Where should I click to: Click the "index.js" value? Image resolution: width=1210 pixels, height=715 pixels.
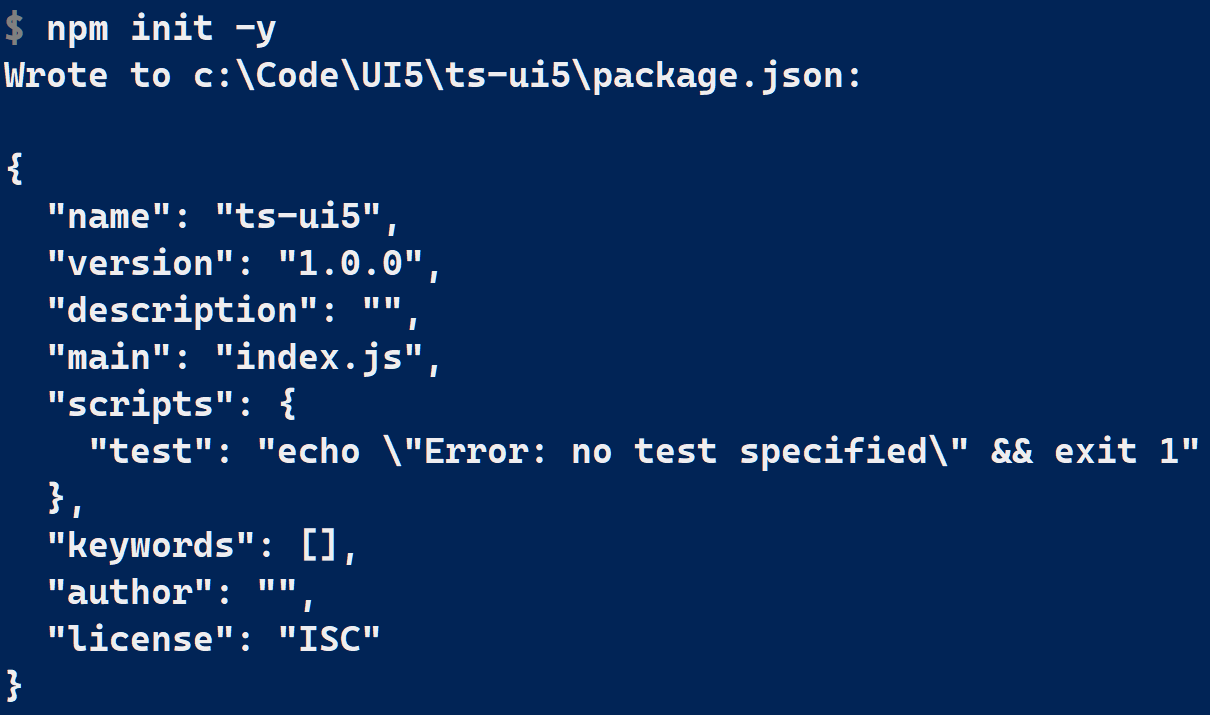pos(319,356)
